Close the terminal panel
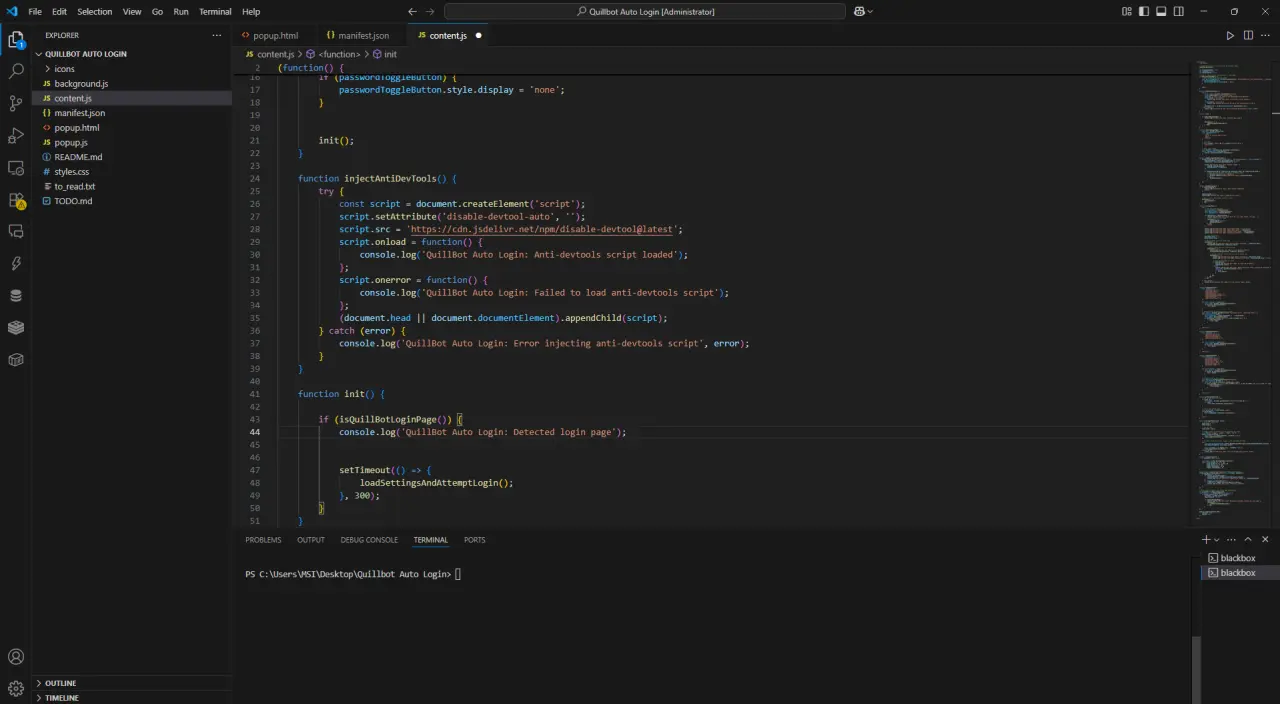 pos(1265,539)
